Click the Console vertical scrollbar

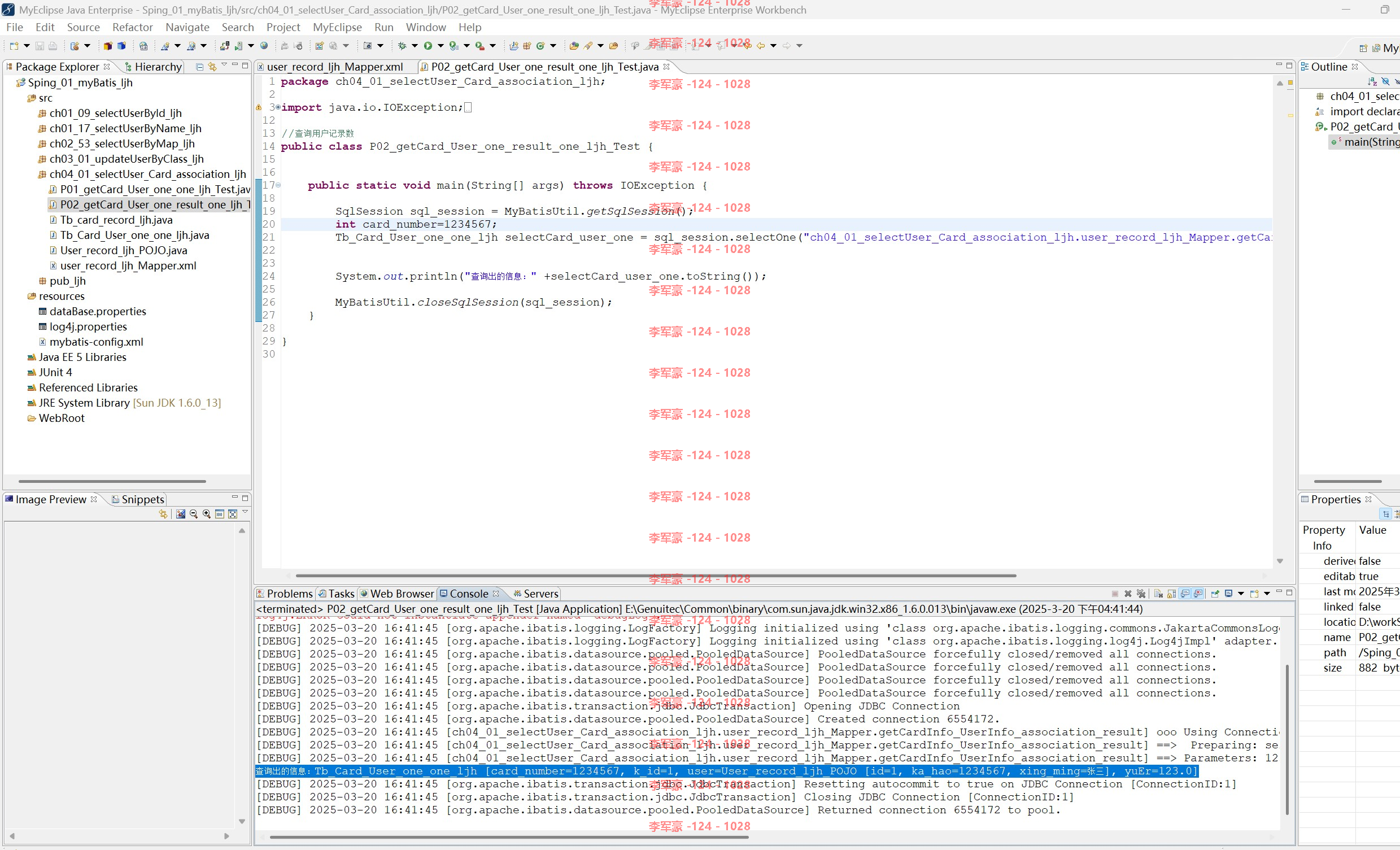(x=1286, y=739)
